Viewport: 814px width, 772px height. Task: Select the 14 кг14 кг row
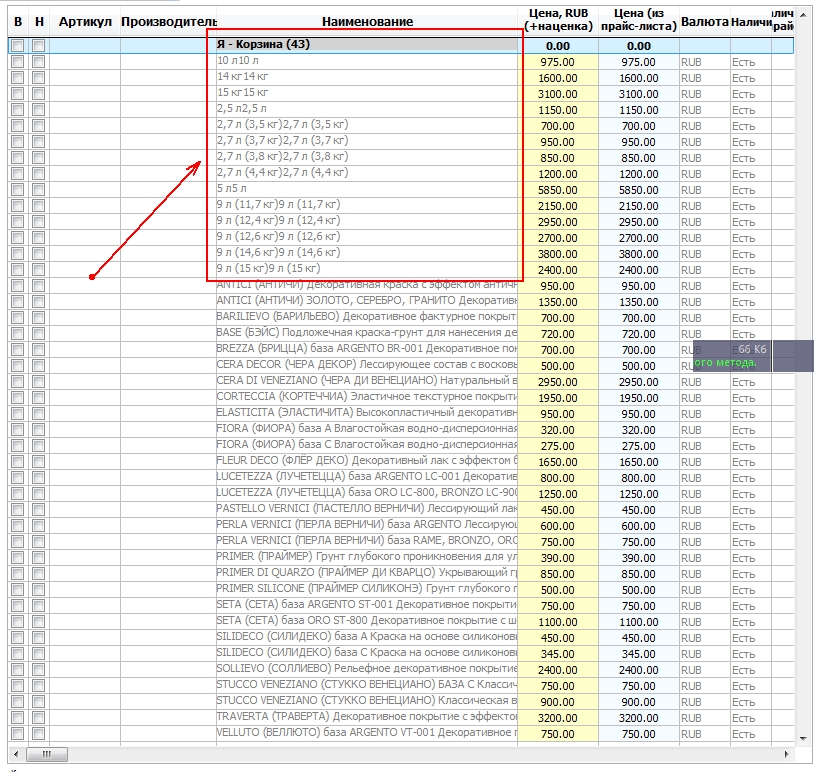coord(401,77)
